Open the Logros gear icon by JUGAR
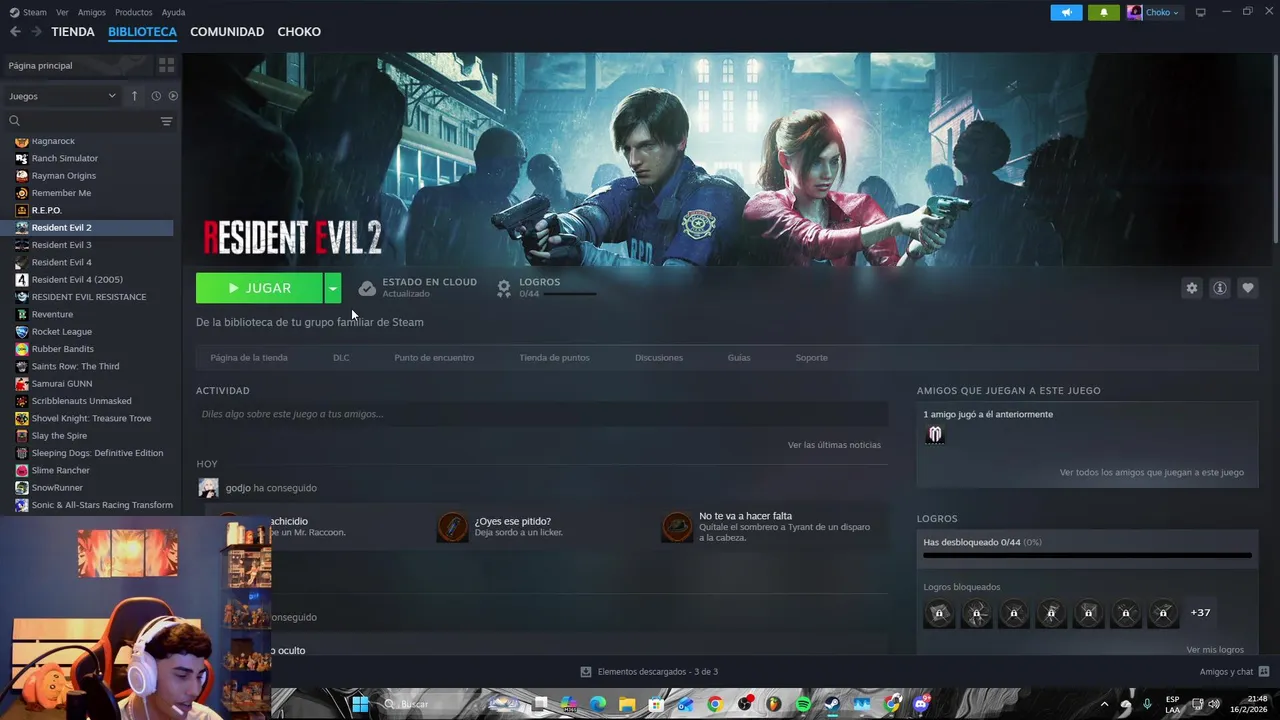This screenshot has height=720, width=1280. coord(504,288)
